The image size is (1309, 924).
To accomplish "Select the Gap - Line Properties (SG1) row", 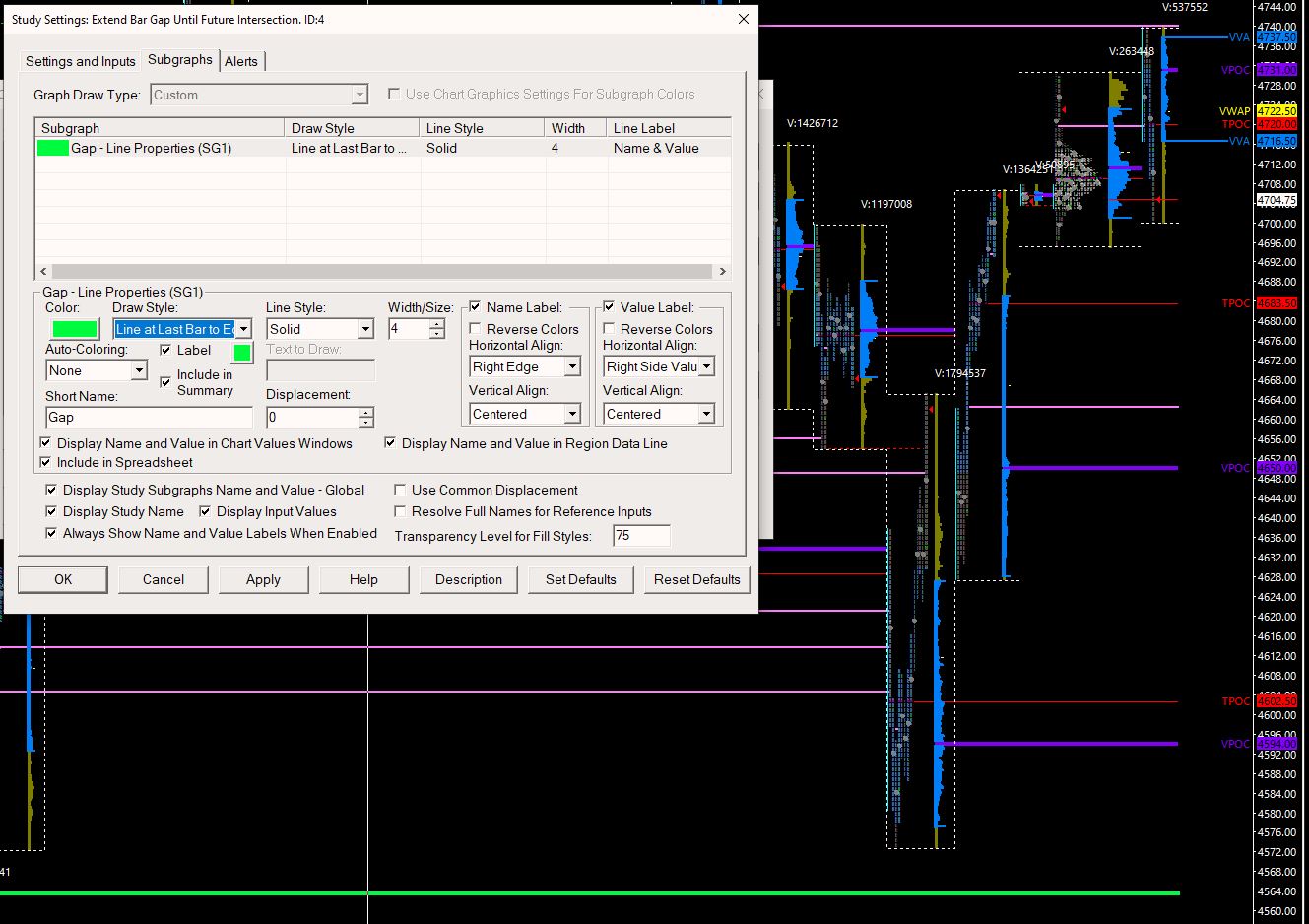I will [x=151, y=148].
